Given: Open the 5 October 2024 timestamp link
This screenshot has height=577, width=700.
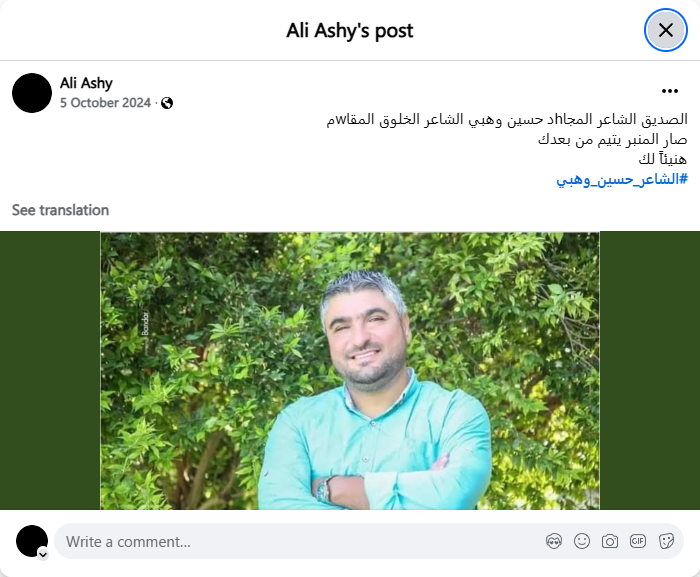Looking at the screenshot, I should [x=105, y=103].
